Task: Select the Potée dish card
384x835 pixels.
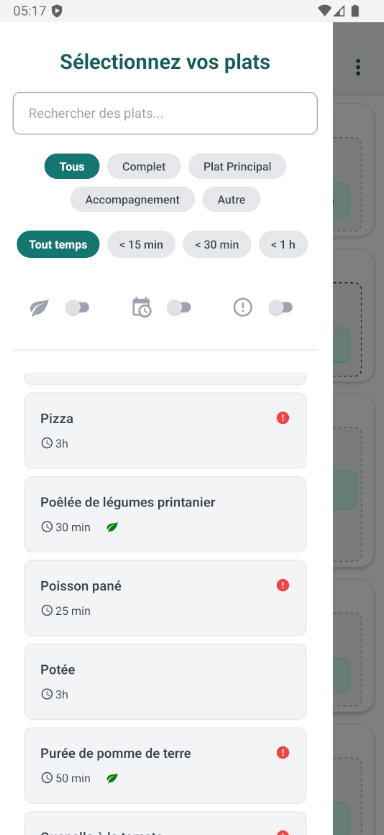Action: (165, 682)
